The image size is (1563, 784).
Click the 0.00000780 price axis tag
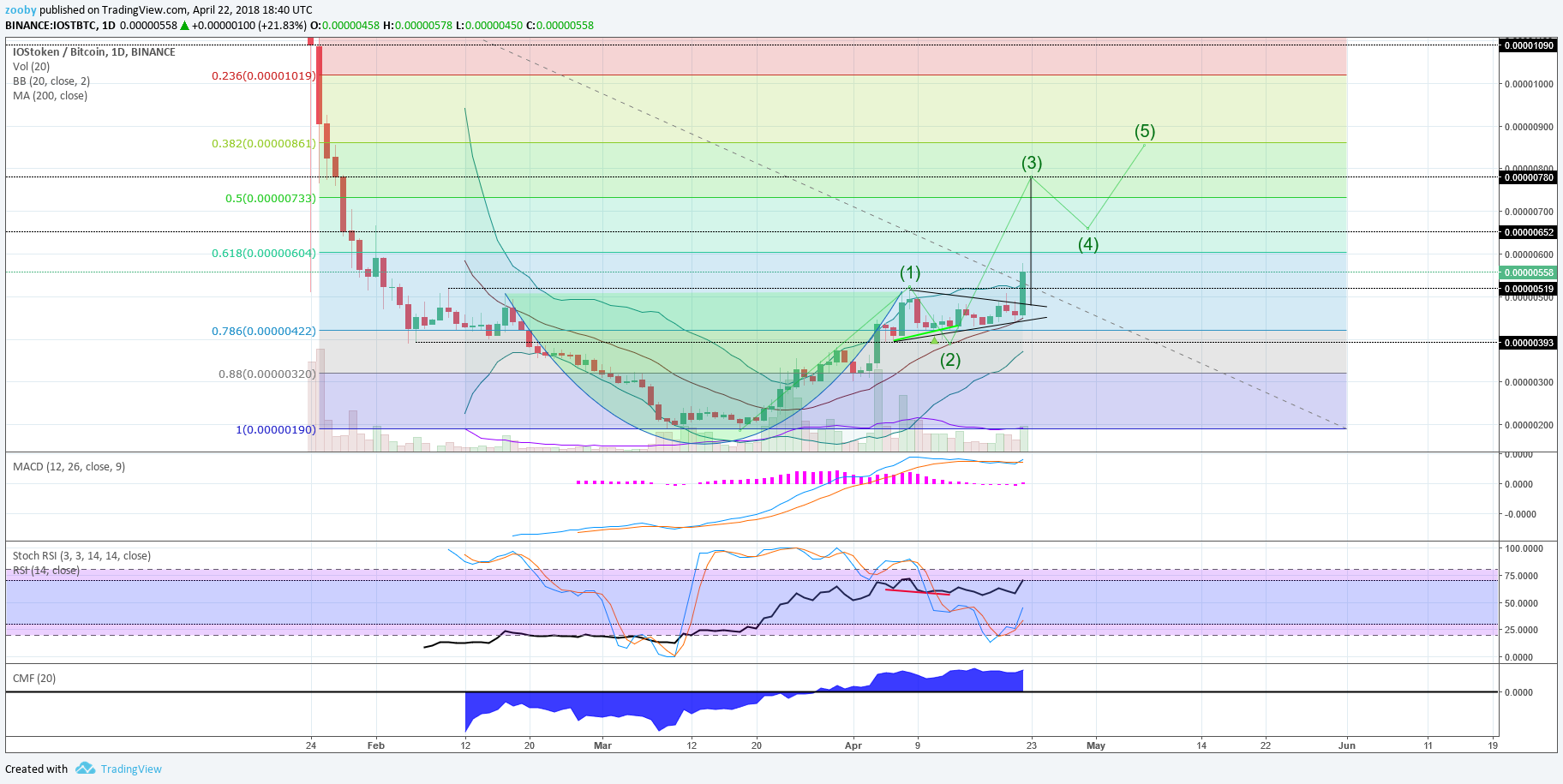(1528, 177)
